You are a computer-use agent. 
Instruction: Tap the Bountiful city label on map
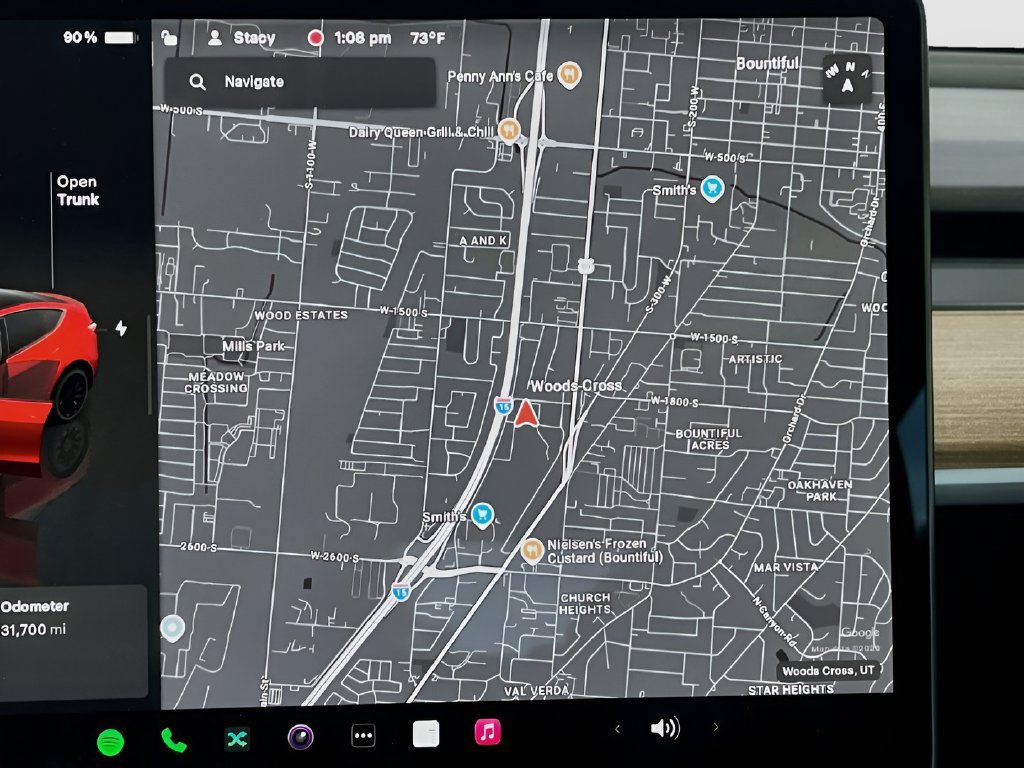(767, 63)
